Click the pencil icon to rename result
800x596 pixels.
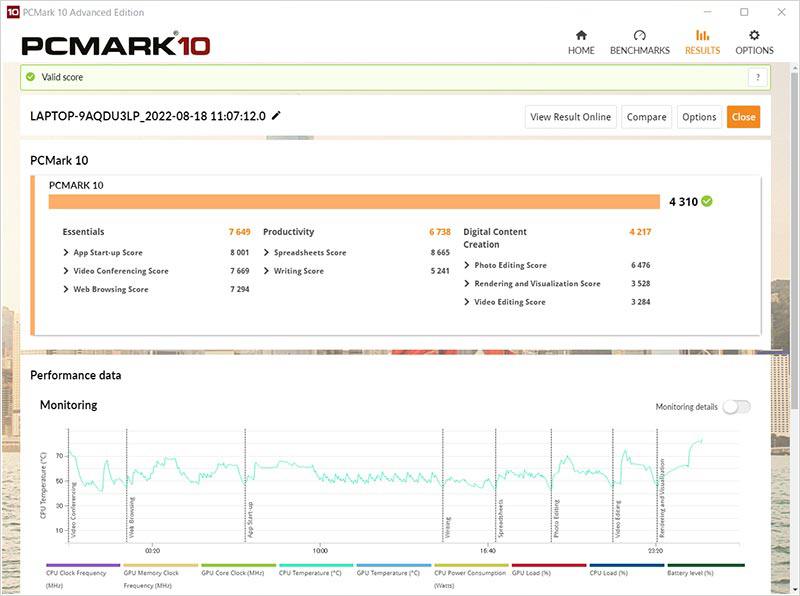coord(277,116)
